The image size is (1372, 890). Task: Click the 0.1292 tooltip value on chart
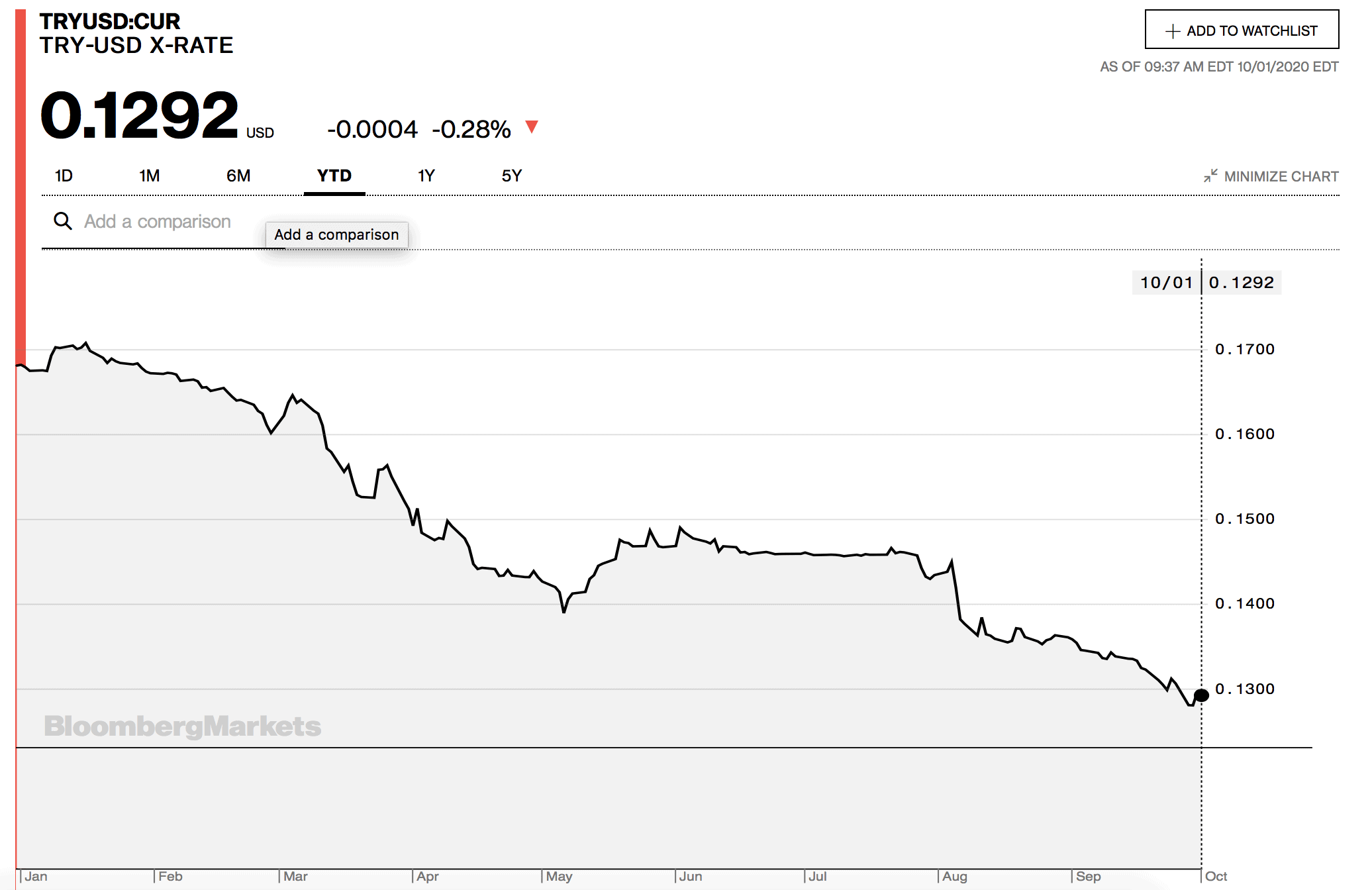coord(1242,283)
